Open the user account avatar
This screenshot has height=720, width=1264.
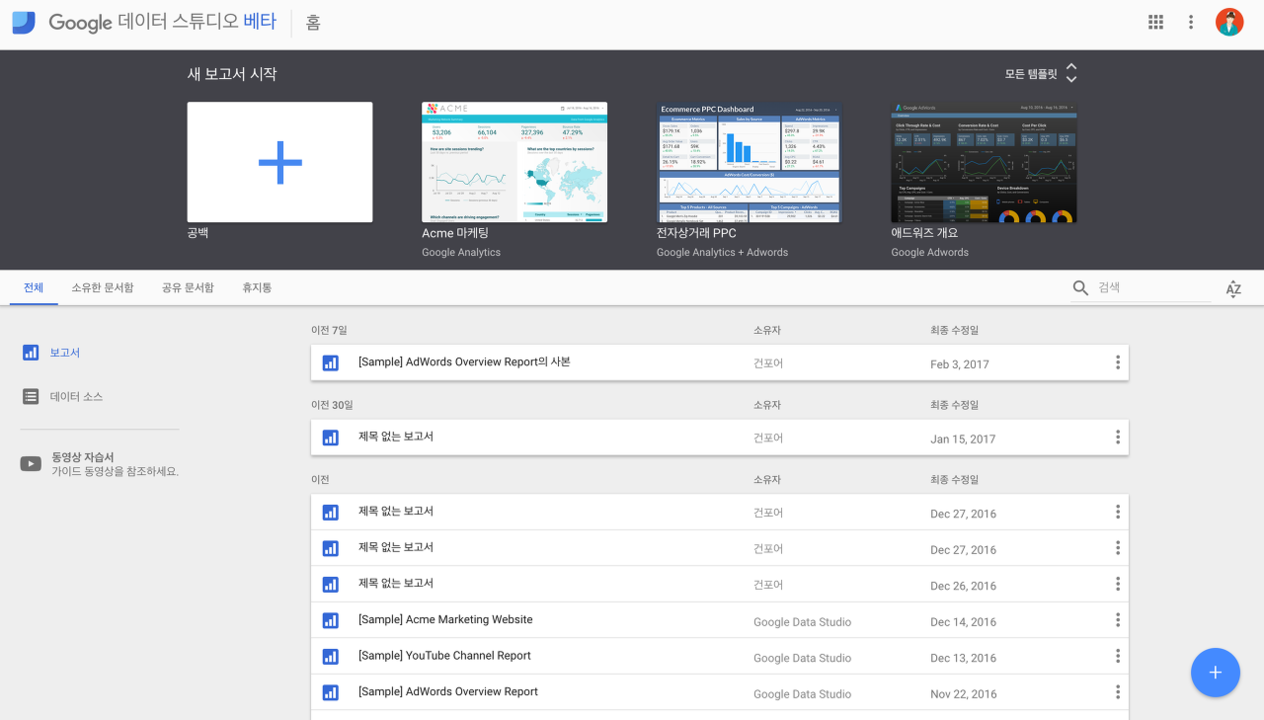(1229, 22)
